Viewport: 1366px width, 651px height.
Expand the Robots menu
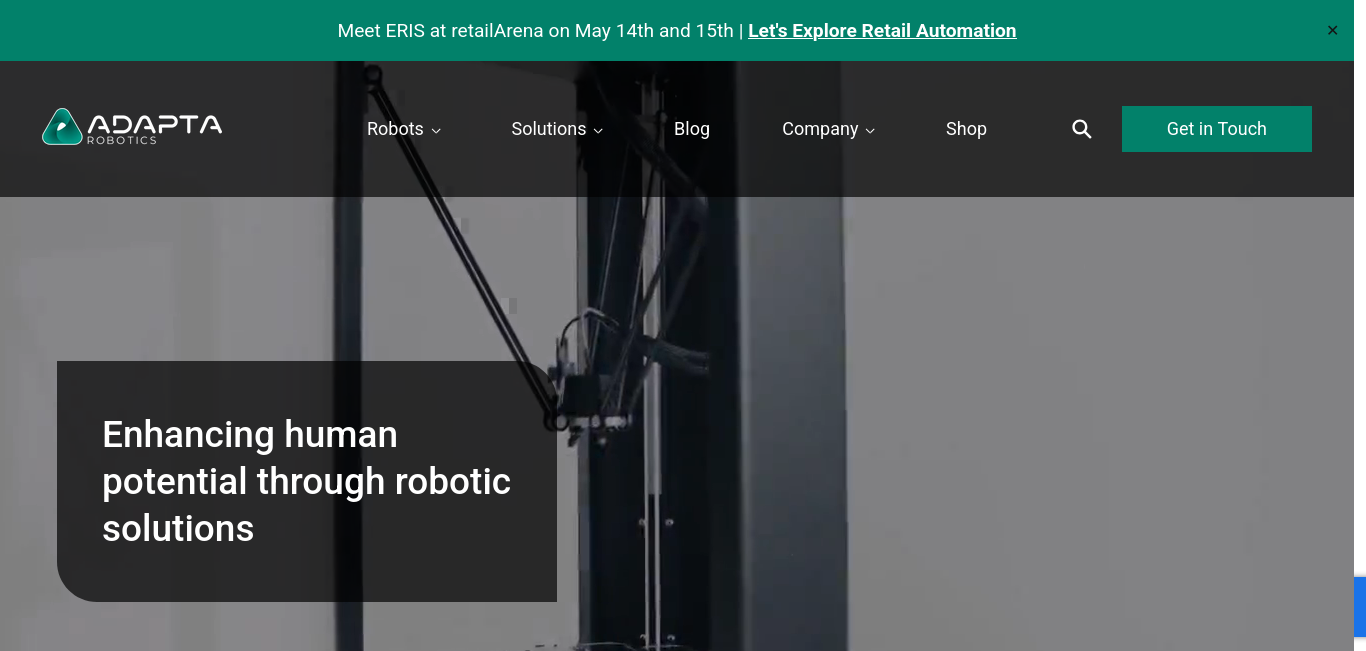(404, 129)
